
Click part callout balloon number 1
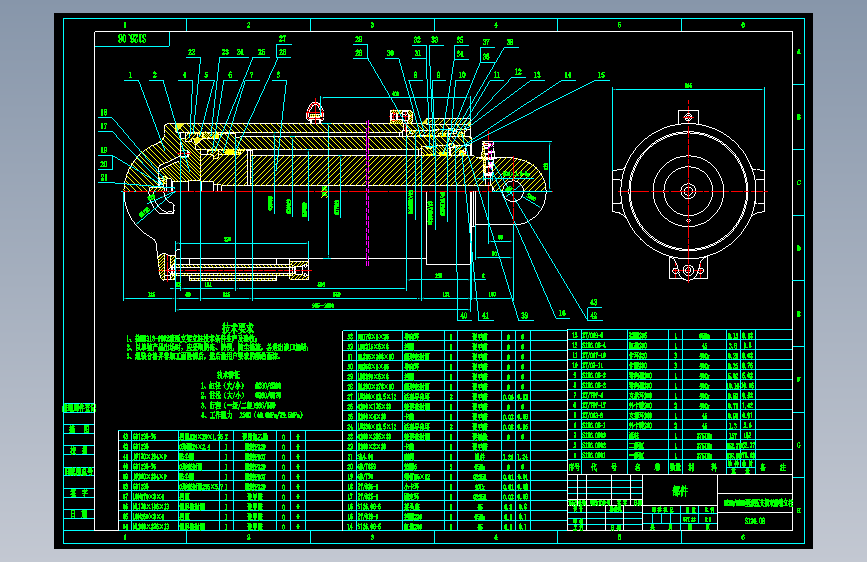[x=130, y=75]
